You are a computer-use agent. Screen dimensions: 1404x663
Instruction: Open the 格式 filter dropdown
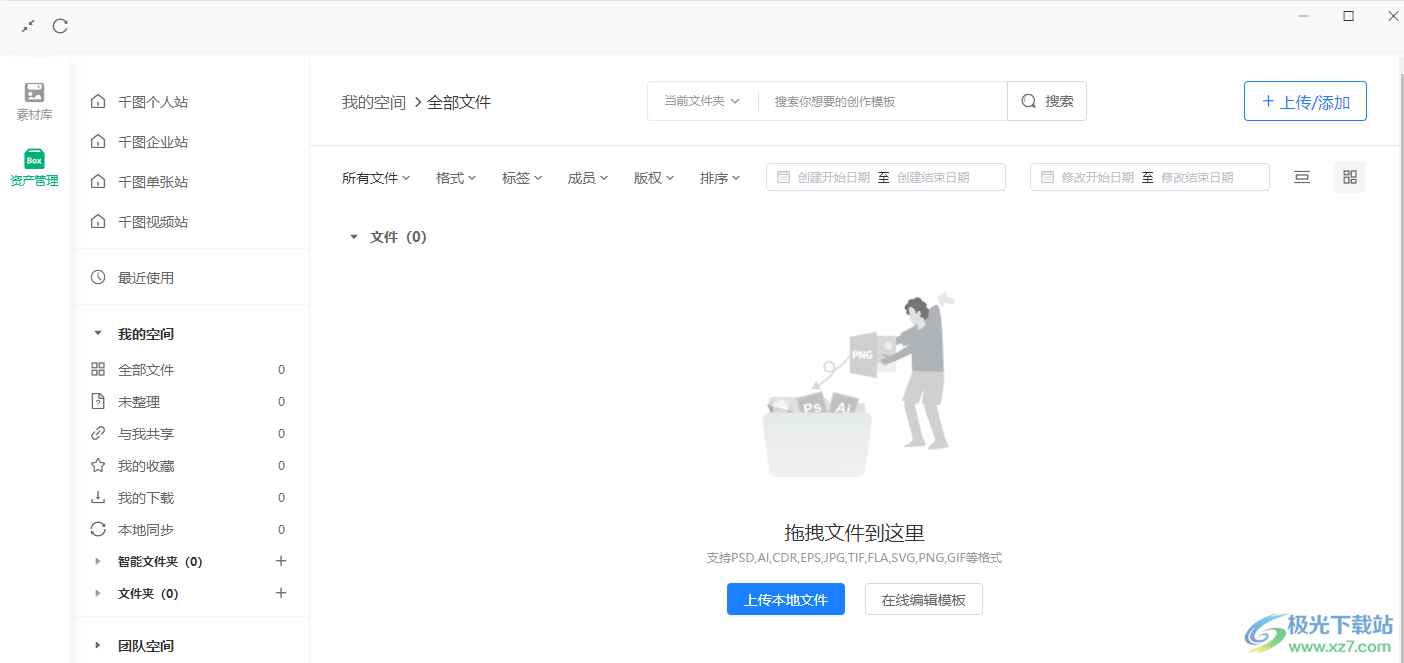(x=456, y=178)
